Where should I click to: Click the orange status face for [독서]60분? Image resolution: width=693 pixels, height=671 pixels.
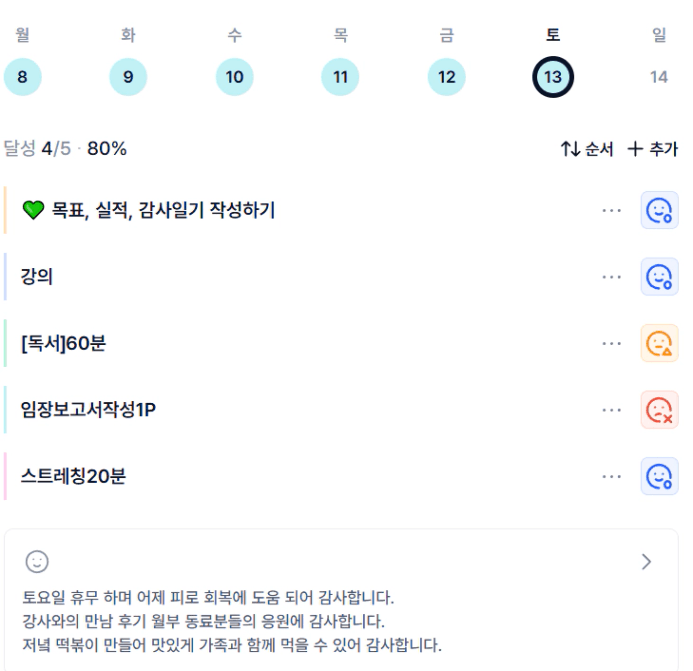pos(659,344)
